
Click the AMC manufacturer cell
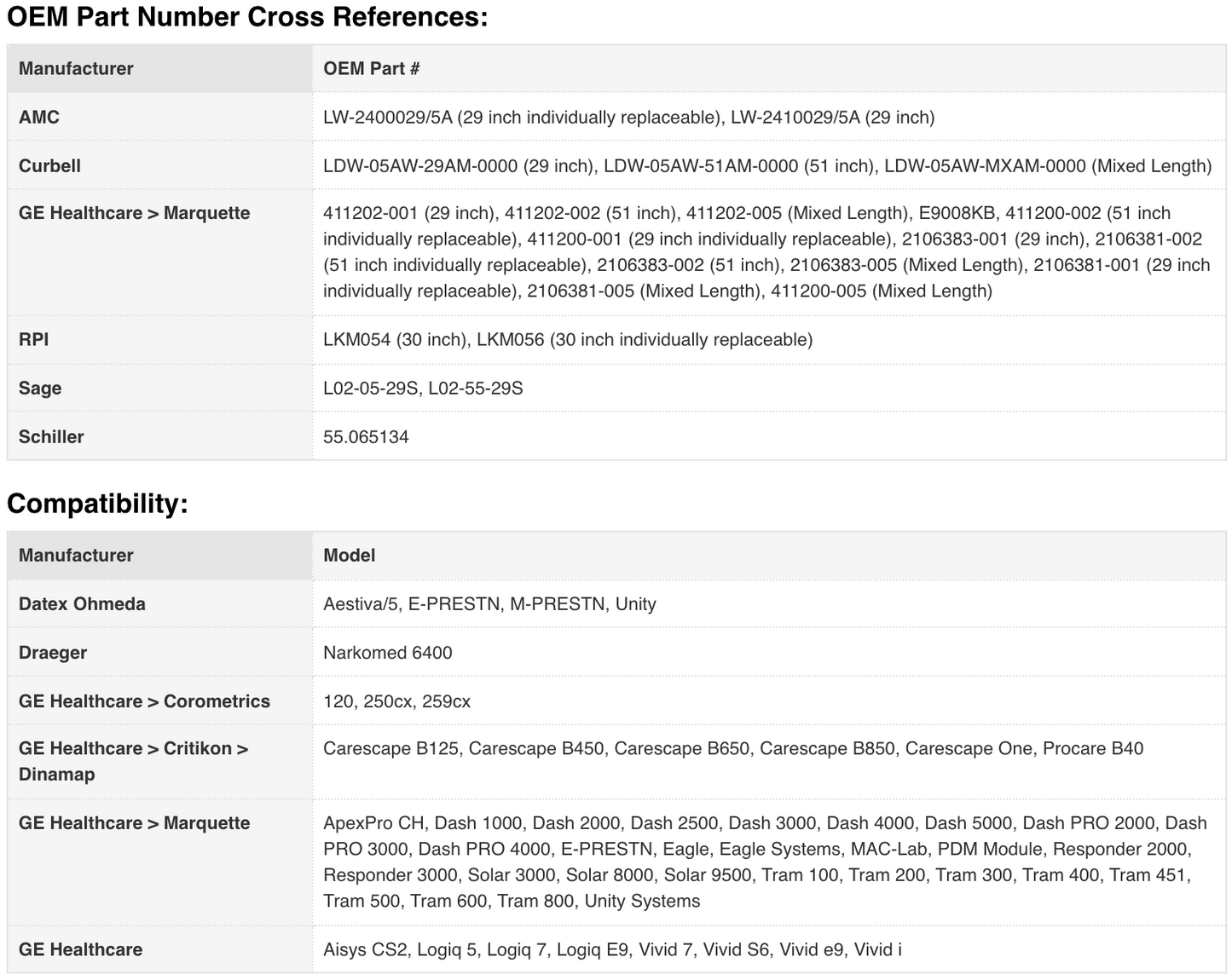tap(160, 117)
